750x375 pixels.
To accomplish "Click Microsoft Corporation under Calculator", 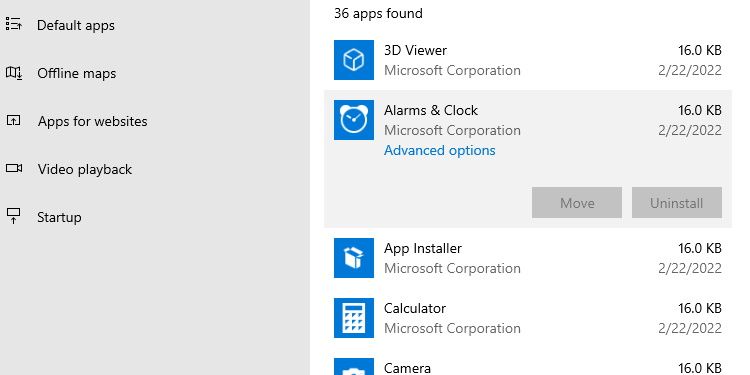I will [452, 329].
